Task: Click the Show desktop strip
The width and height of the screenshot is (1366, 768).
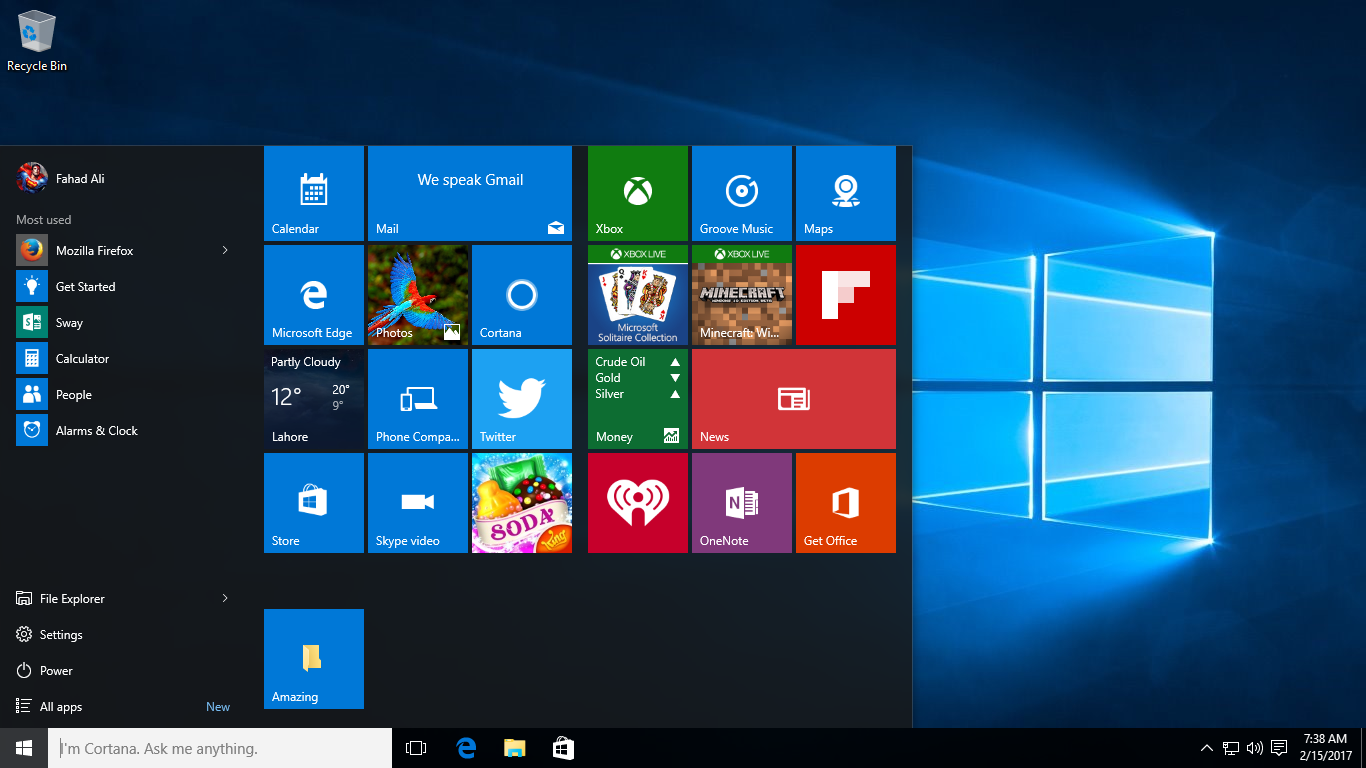Action: coord(1363,748)
